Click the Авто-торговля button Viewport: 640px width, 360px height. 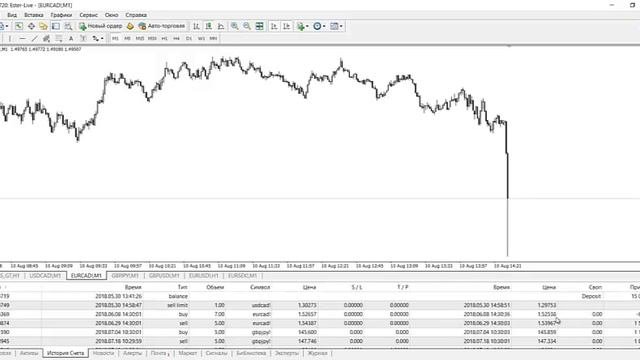point(162,26)
